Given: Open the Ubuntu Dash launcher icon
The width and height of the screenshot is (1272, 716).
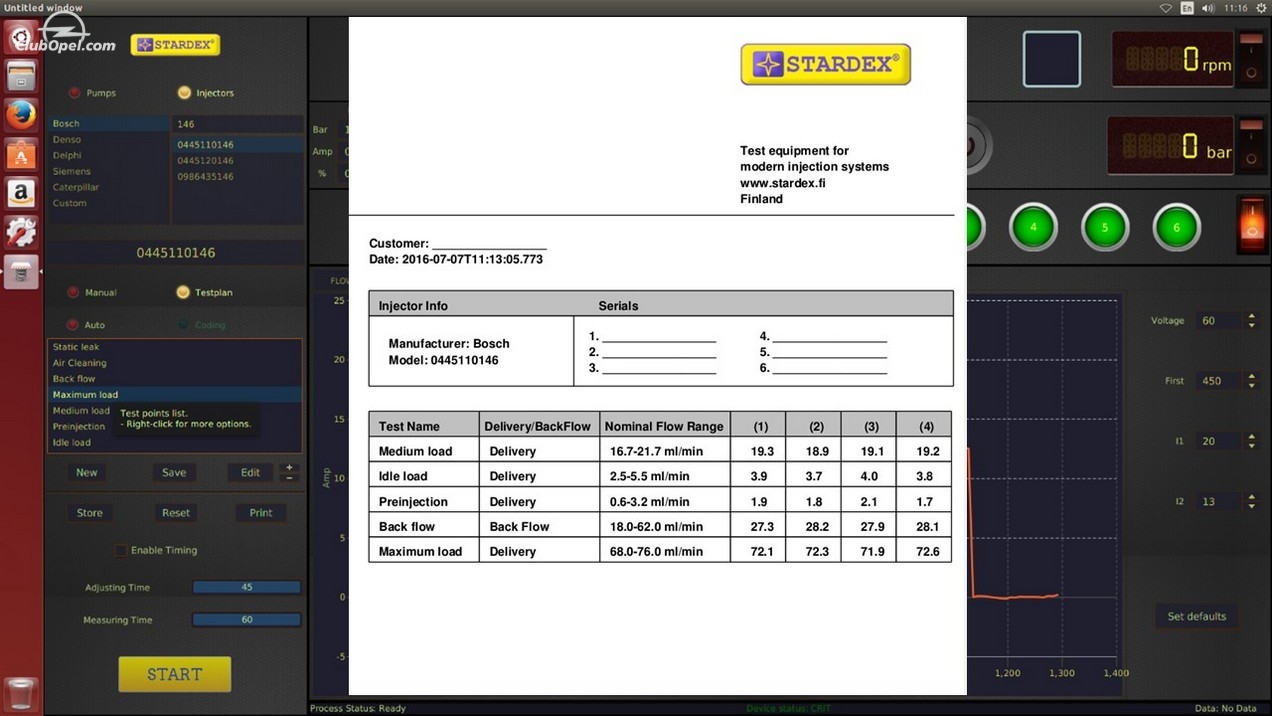Looking at the screenshot, I should click(21, 37).
